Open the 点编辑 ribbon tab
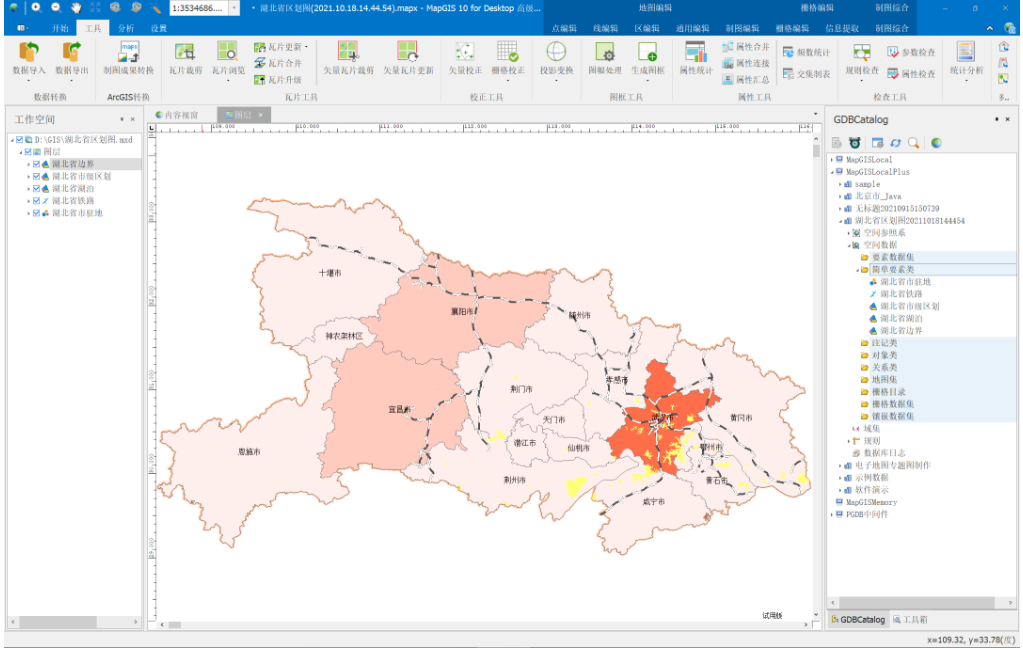This screenshot has width=1023, height=650. click(x=564, y=28)
